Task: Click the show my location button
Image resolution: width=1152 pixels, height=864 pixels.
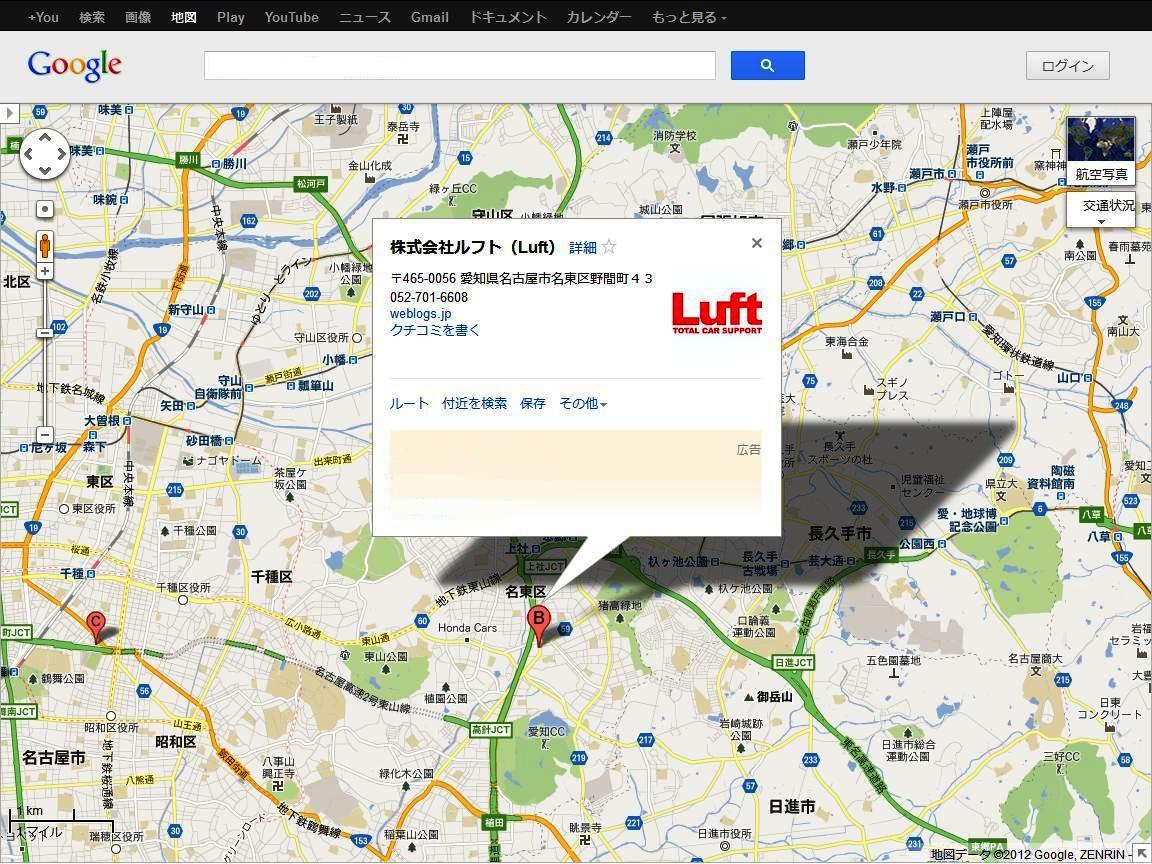Action: click(45, 209)
